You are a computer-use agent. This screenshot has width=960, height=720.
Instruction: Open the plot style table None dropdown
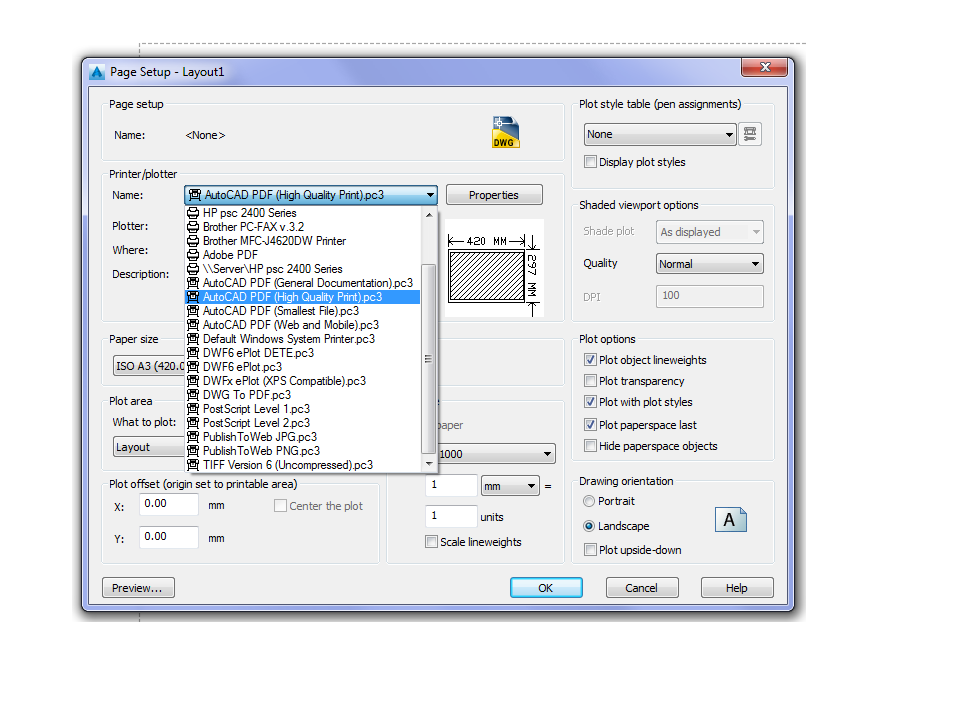[x=660, y=134]
